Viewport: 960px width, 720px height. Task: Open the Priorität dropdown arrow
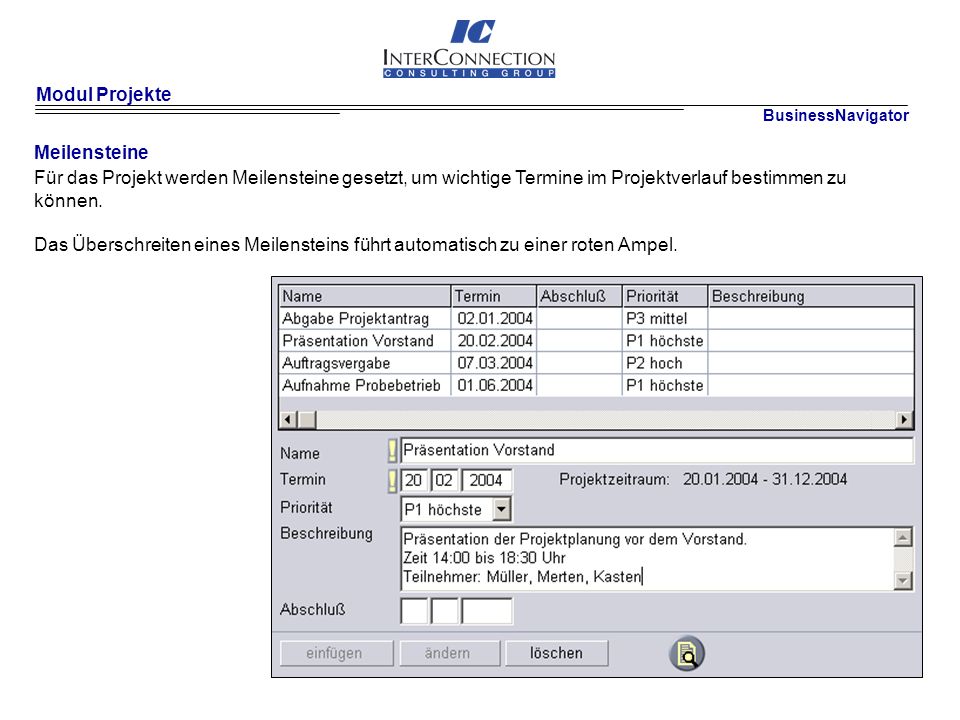click(501, 509)
